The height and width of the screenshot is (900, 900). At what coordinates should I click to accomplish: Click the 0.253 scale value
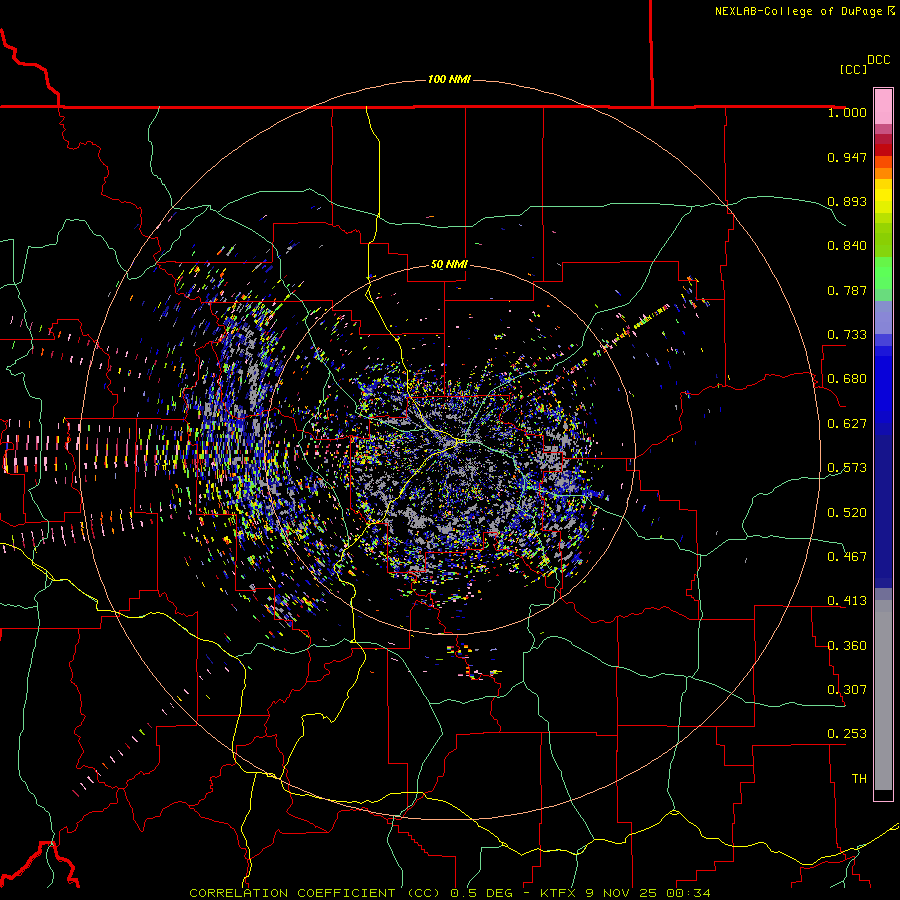847,734
